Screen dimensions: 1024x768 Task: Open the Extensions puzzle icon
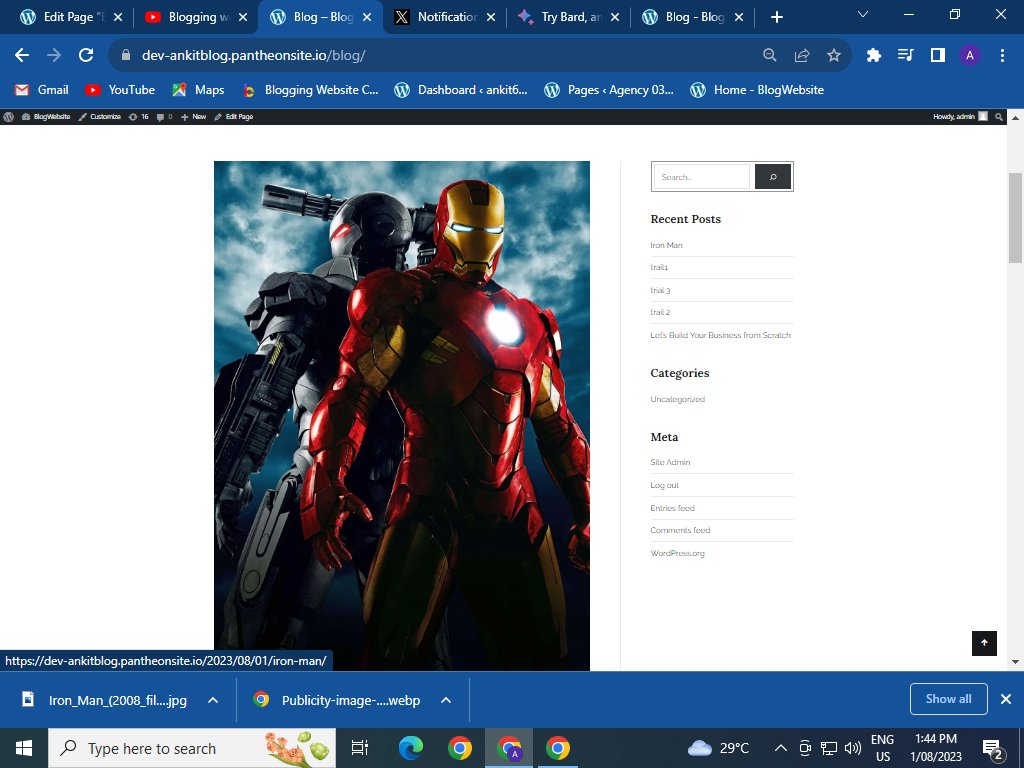(874, 56)
